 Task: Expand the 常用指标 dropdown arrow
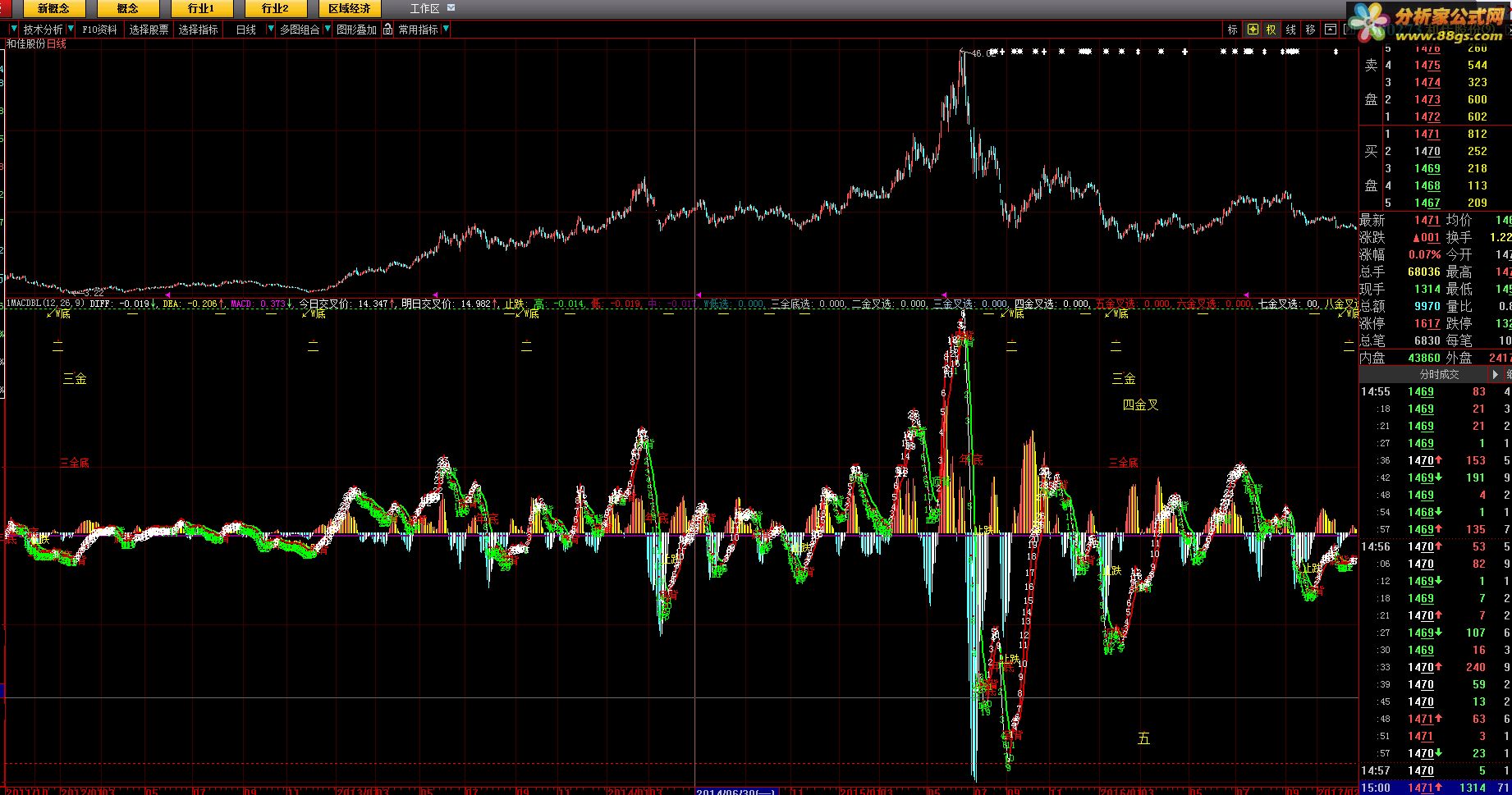tap(446, 30)
